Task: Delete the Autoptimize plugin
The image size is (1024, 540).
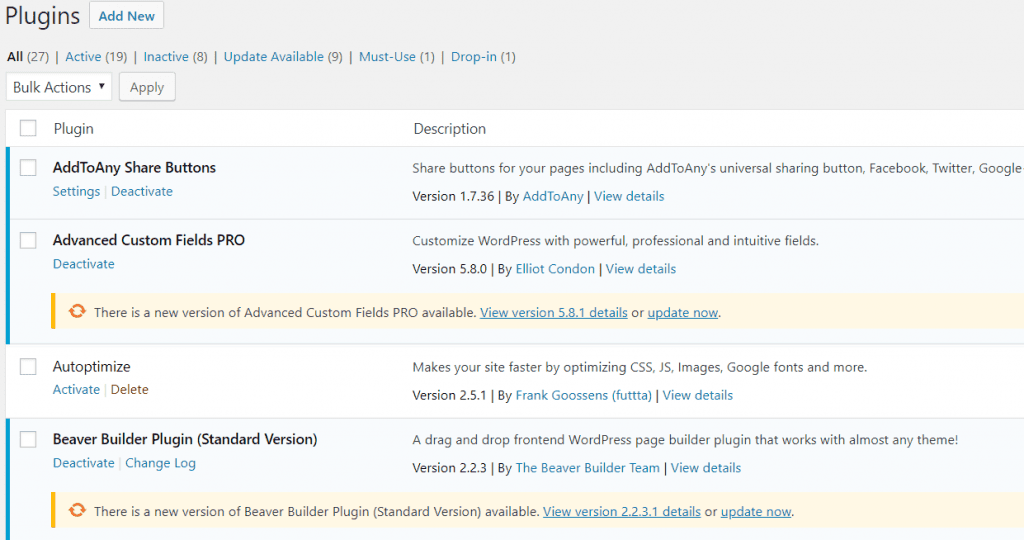Action: point(129,390)
